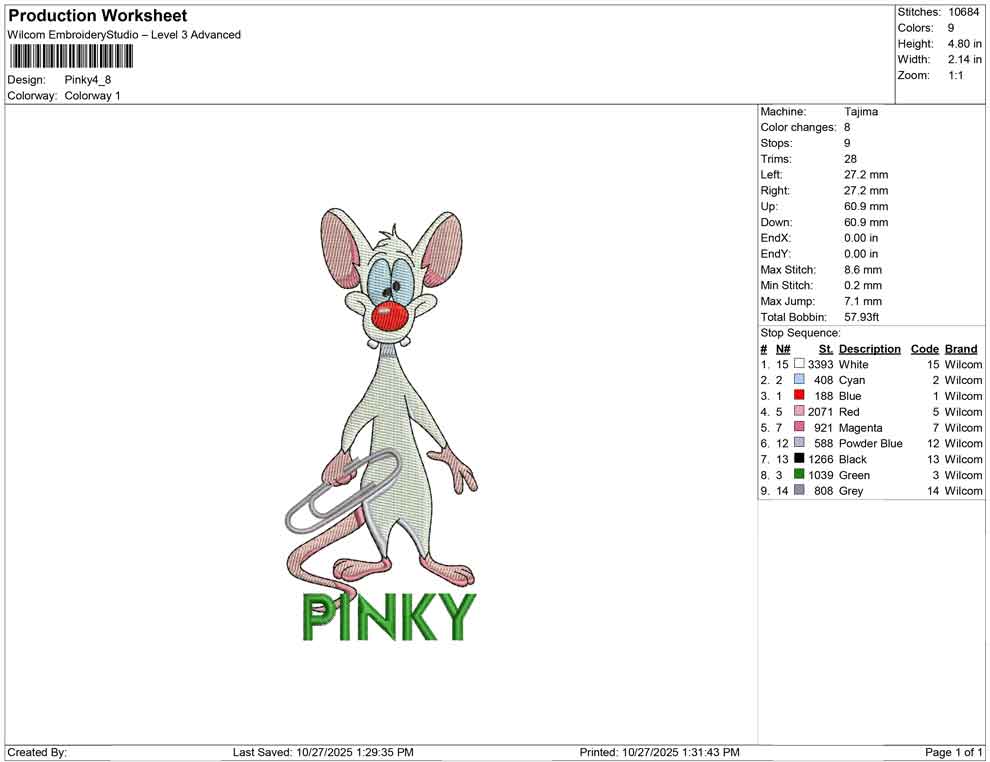Click the bright red swatch in row 3
Viewport: 990px width, 762px height.
(799, 395)
